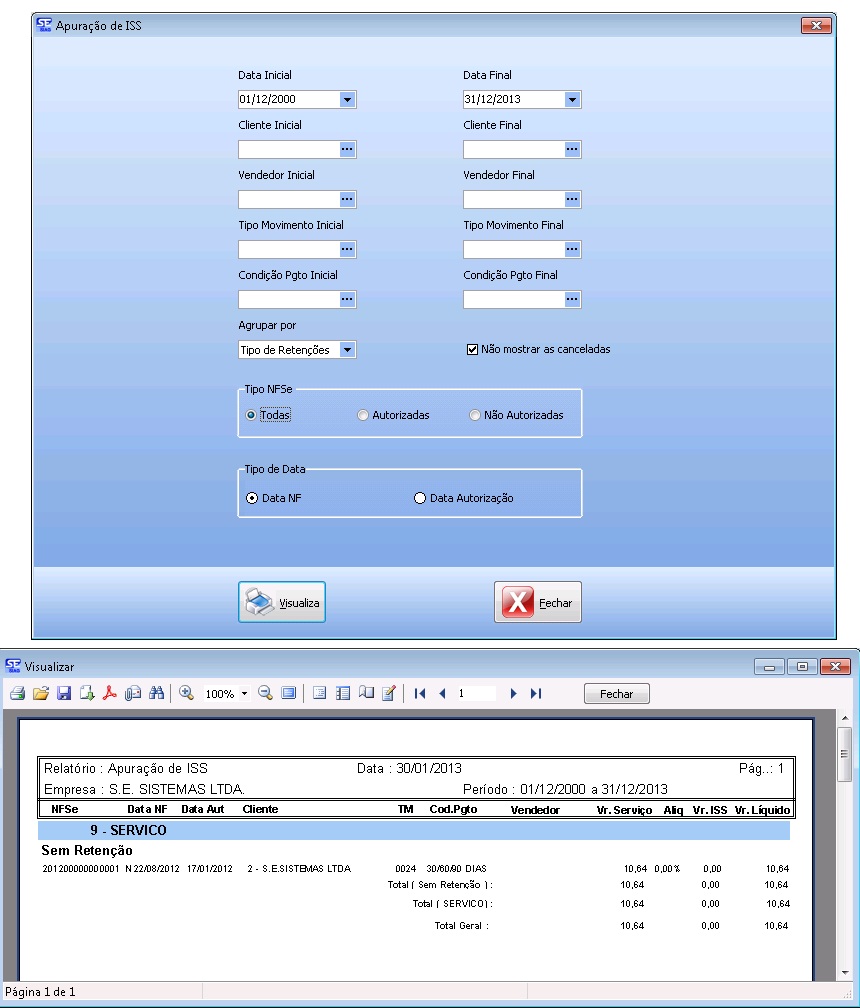Export report to PDF icon
860x1008 pixels.
pyautogui.click(x=110, y=693)
